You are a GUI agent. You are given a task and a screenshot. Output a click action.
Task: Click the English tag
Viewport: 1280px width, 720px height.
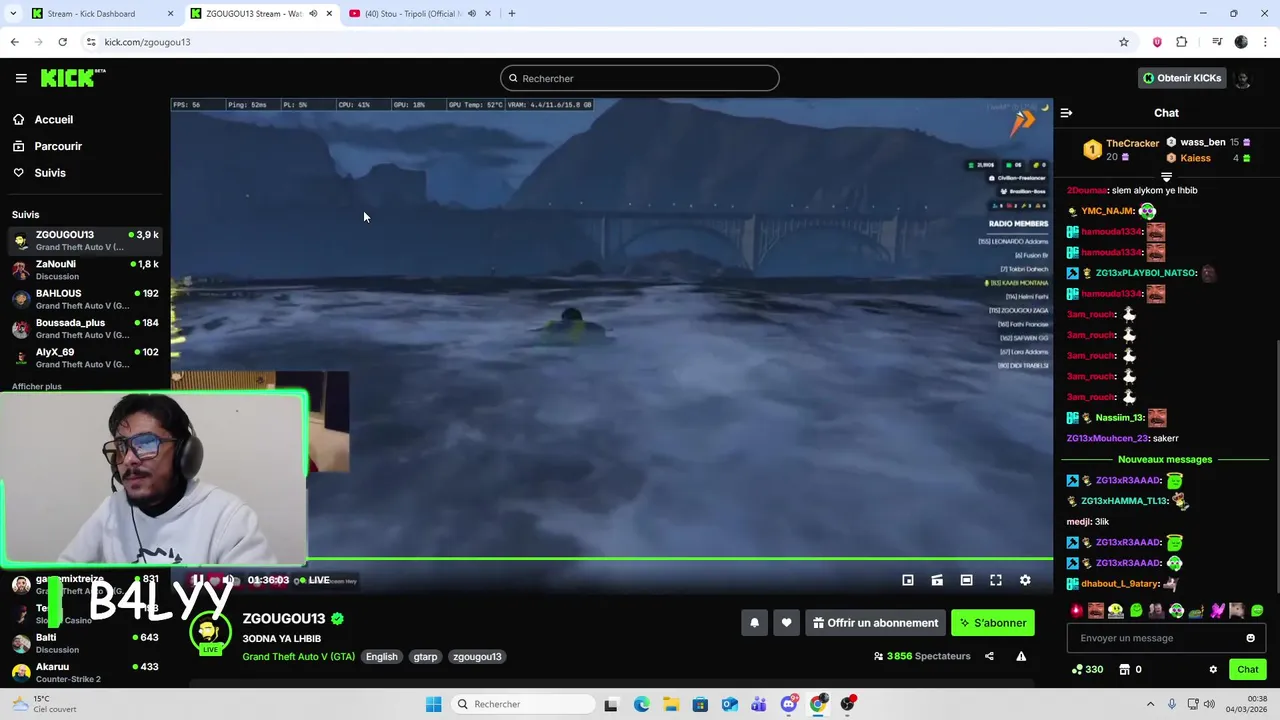click(381, 657)
